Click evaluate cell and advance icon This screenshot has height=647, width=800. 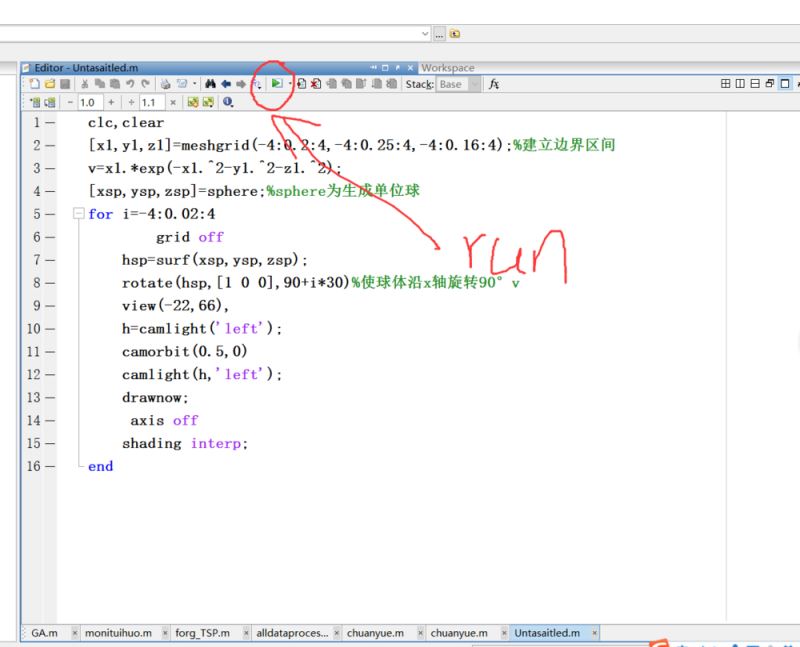(49, 103)
